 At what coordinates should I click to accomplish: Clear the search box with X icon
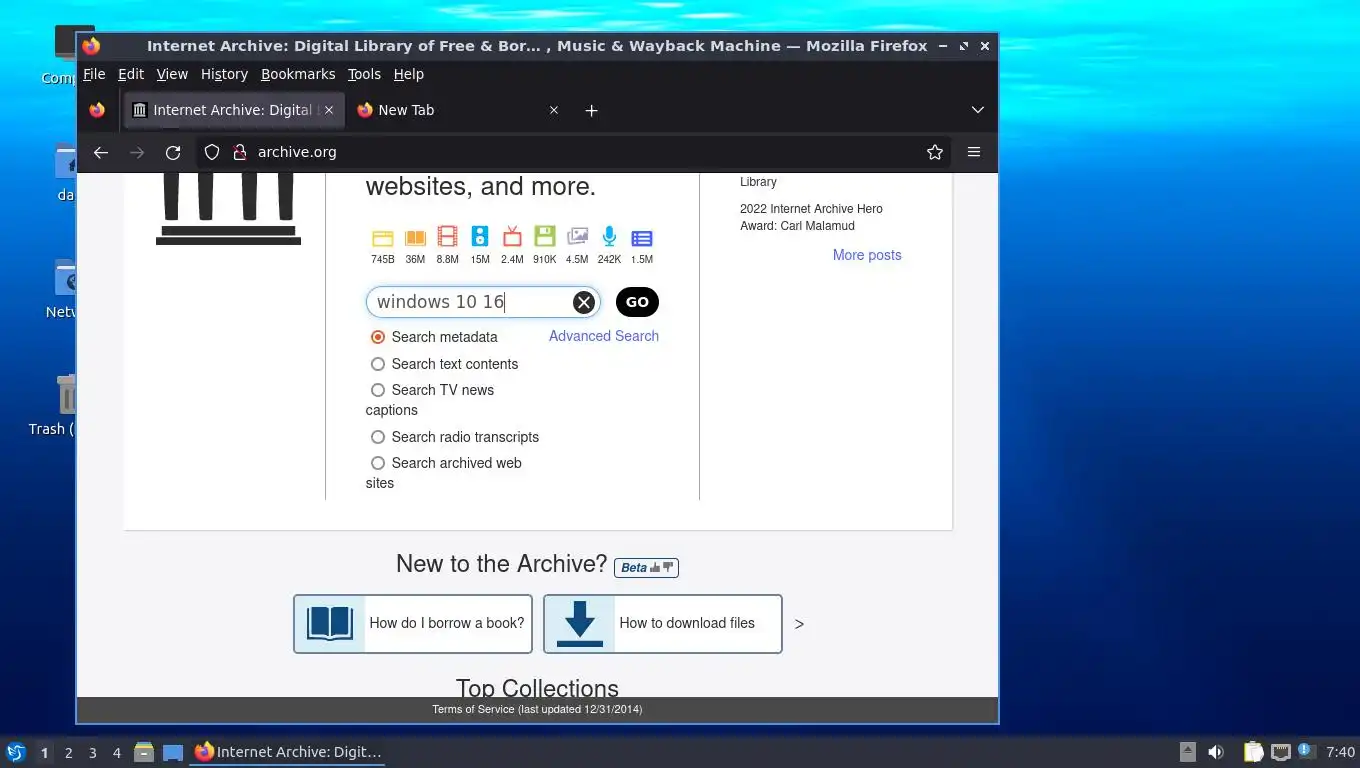point(584,302)
